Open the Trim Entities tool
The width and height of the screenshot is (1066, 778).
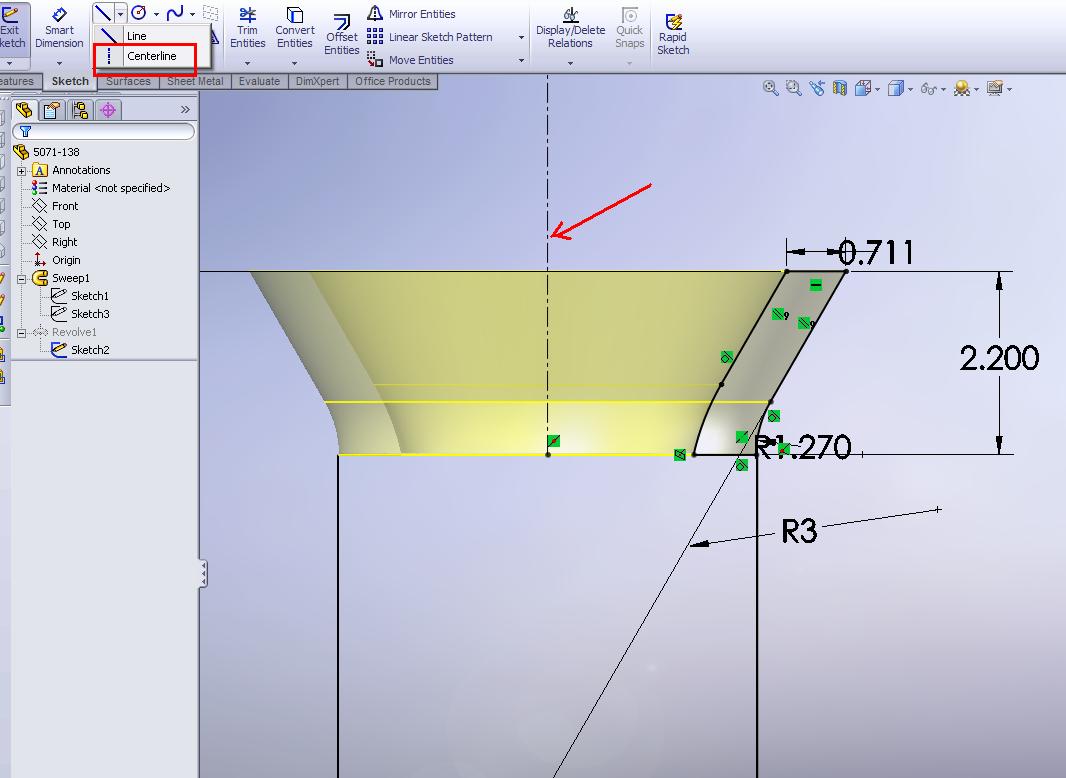pos(247,29)
